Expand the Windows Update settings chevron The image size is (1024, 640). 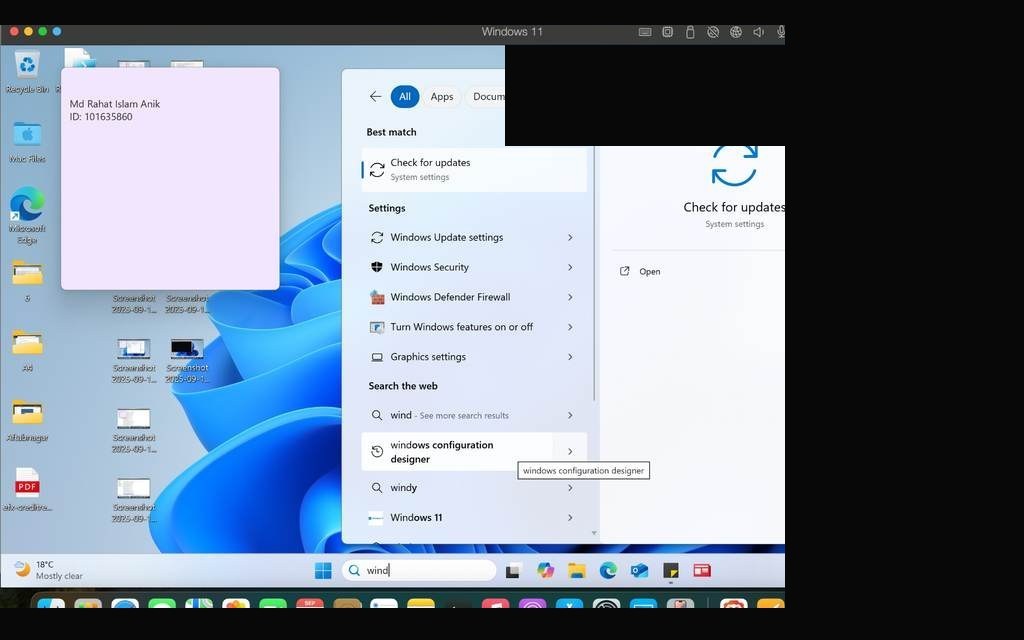pos(570,238)
